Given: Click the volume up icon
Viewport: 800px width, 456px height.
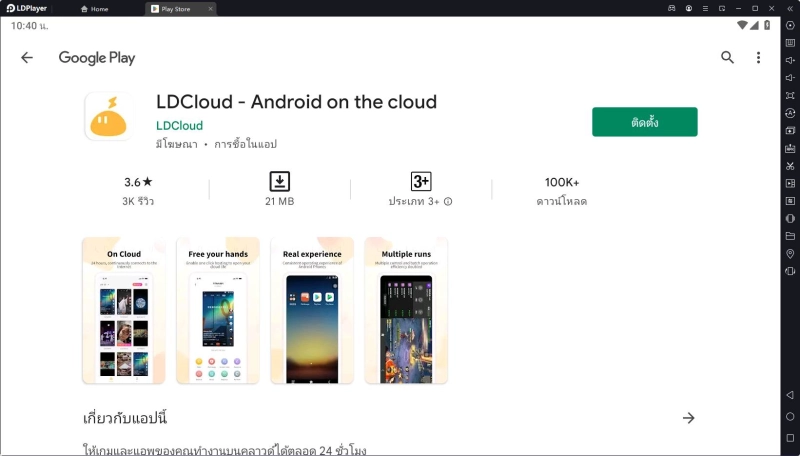Looking at the screenshot, I should 790,60.
